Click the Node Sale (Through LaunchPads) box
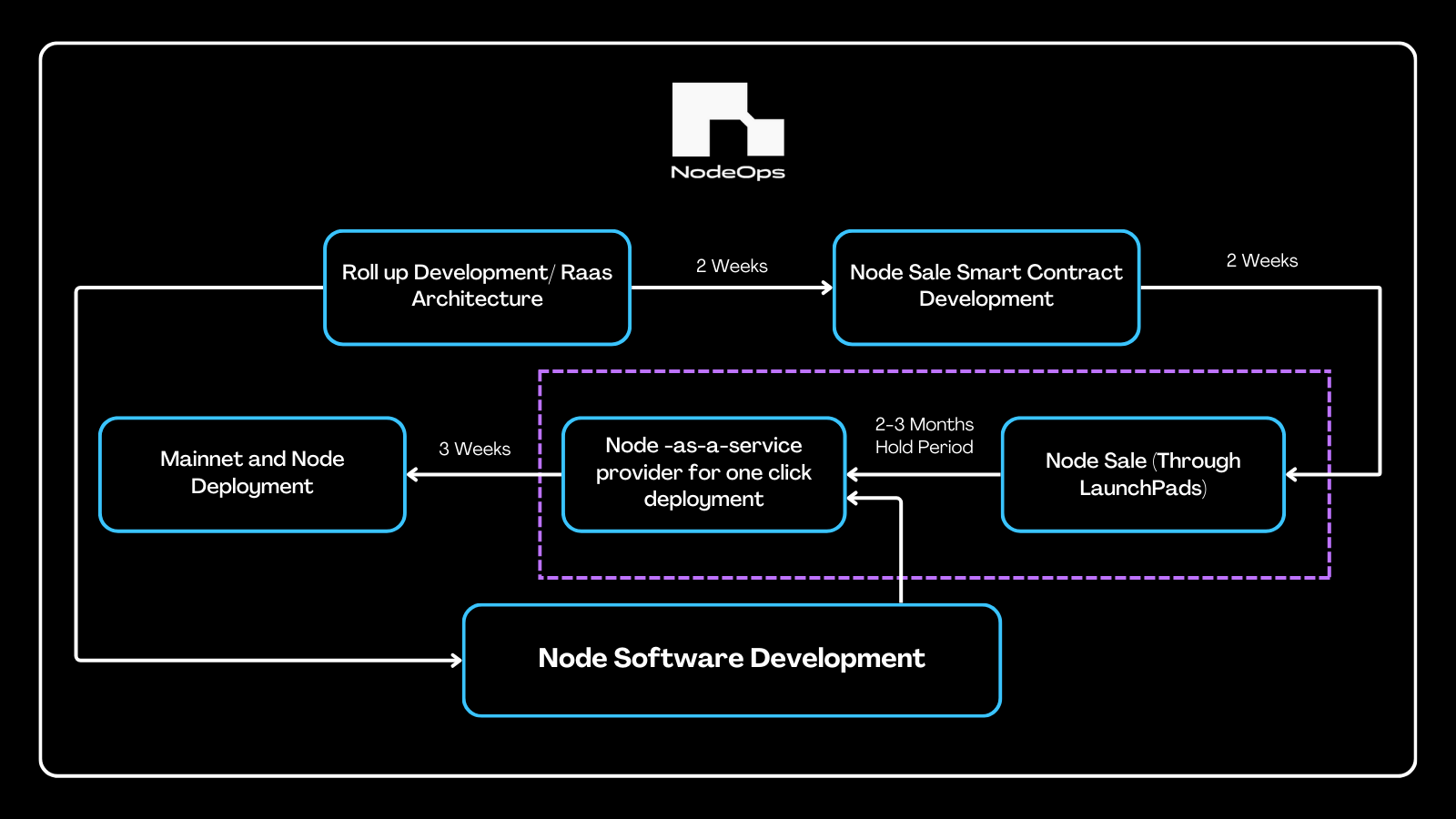The height and width of the screenshot is (819, 1456). [1143, 474]
